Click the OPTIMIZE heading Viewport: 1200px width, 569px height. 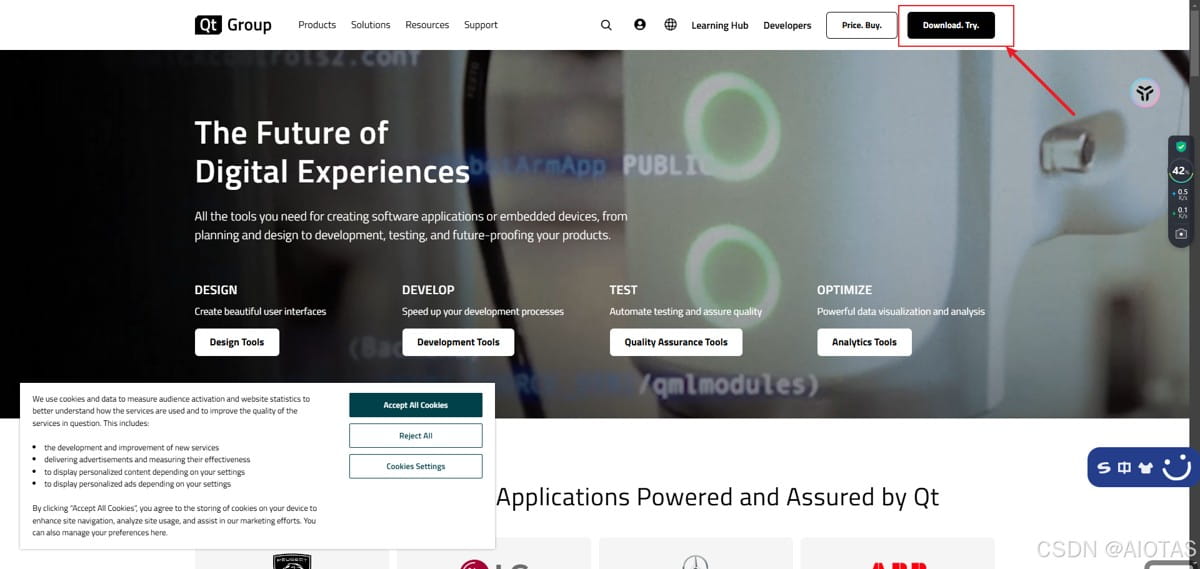pos(844,290)
